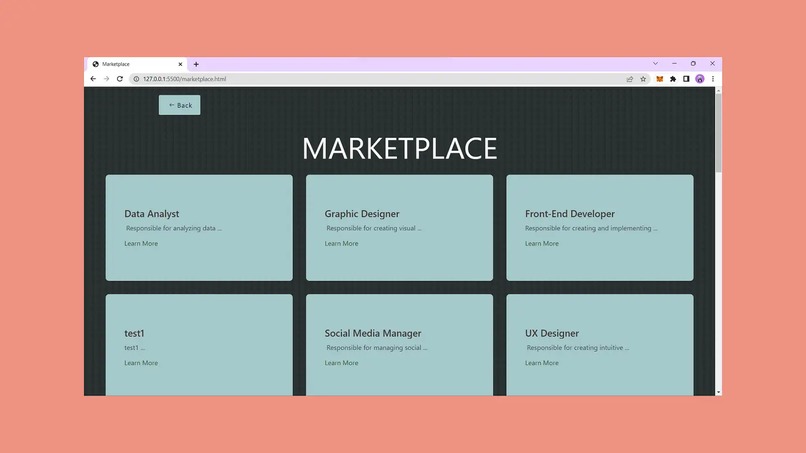This screenshot has width=806, height=453.
Task: Click the scrollbar down arrow
Action: 718,392
